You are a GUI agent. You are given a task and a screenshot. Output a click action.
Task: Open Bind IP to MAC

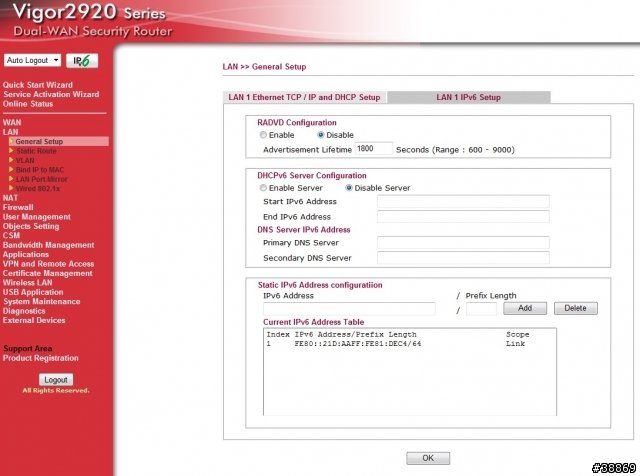click(40, 170)
